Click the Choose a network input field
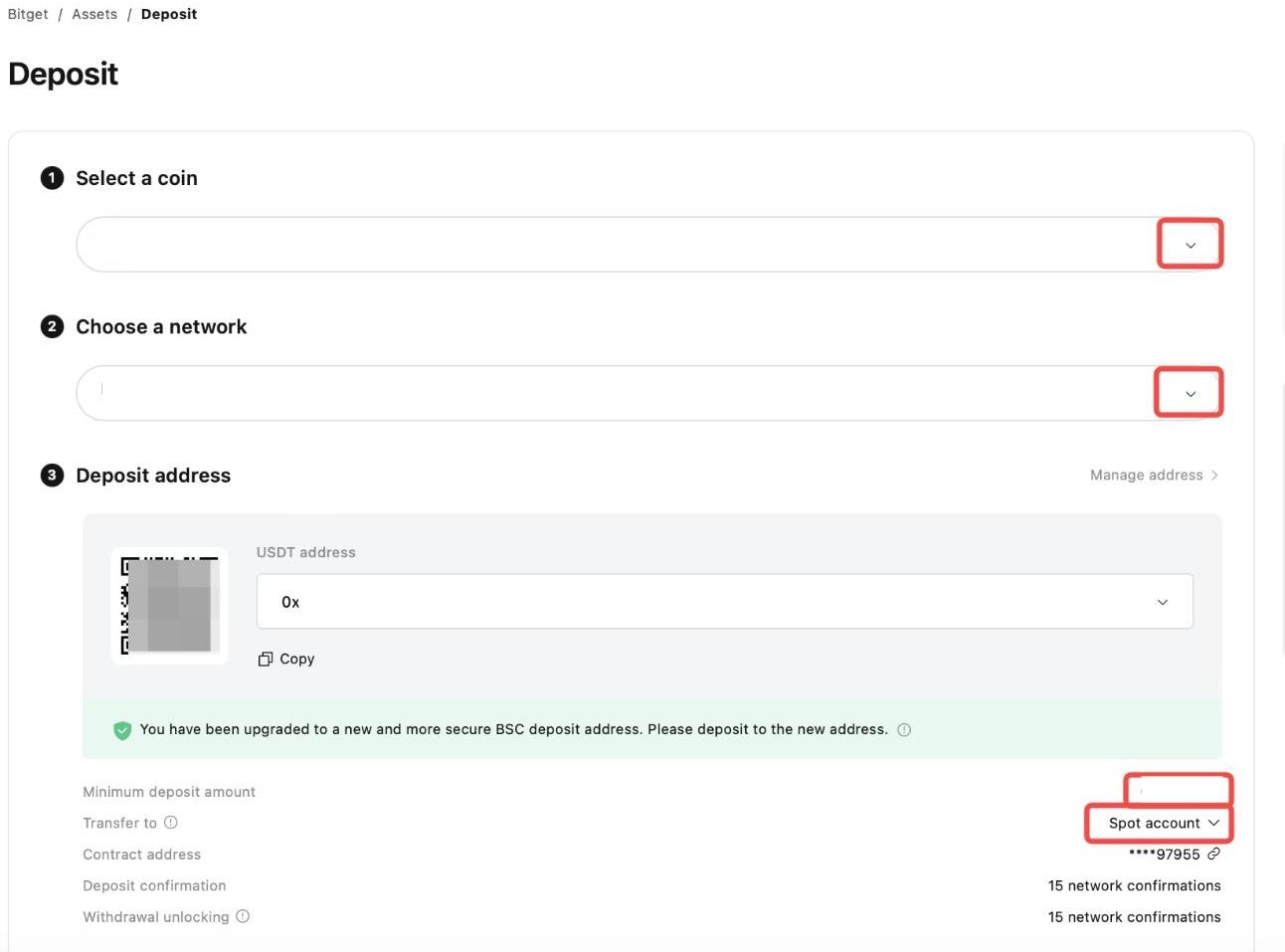The height and width of the screenshot is (952, 1285). (x=648, y=393)
